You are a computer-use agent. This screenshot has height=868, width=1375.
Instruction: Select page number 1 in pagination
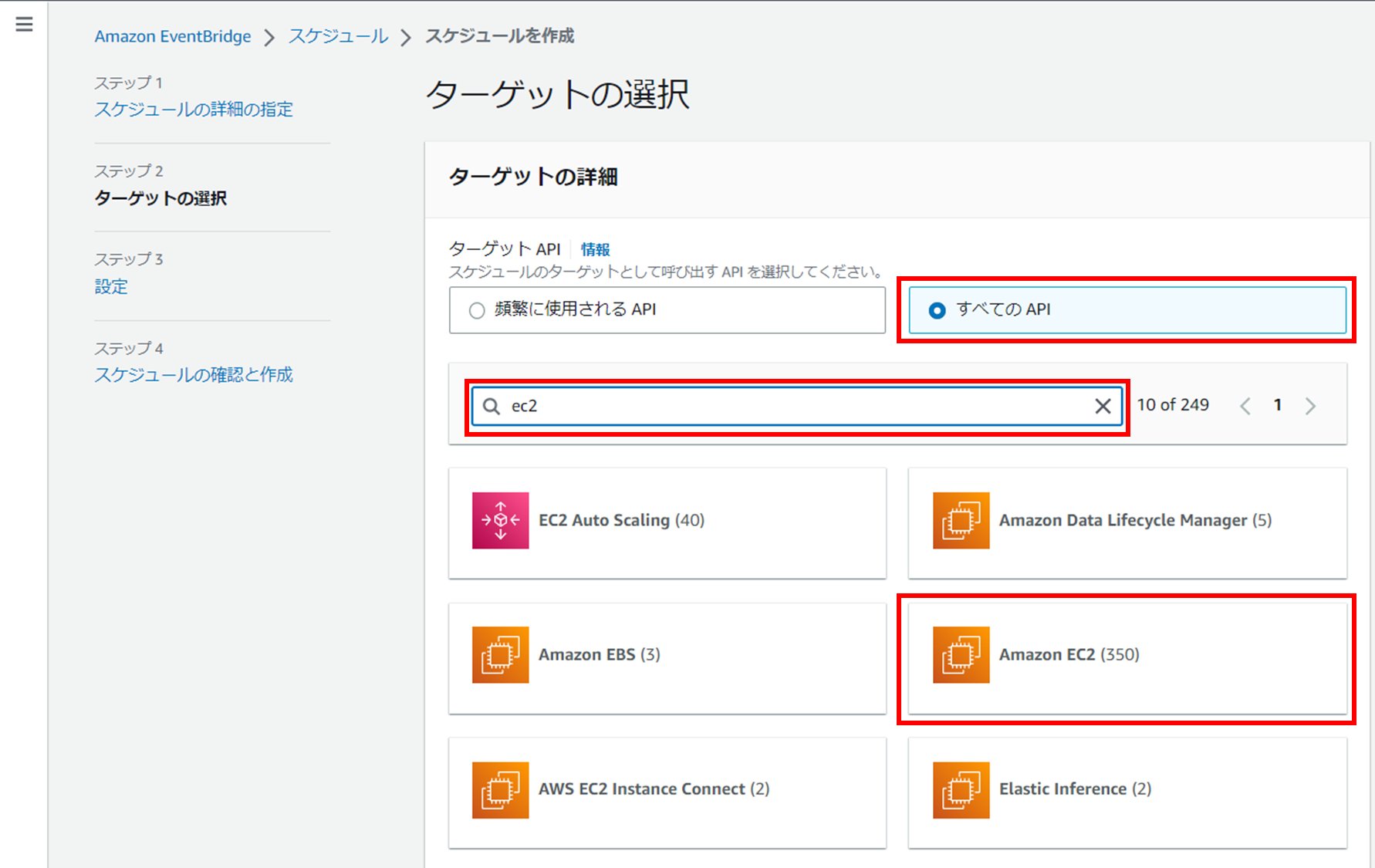click(x=1278, y=405)
